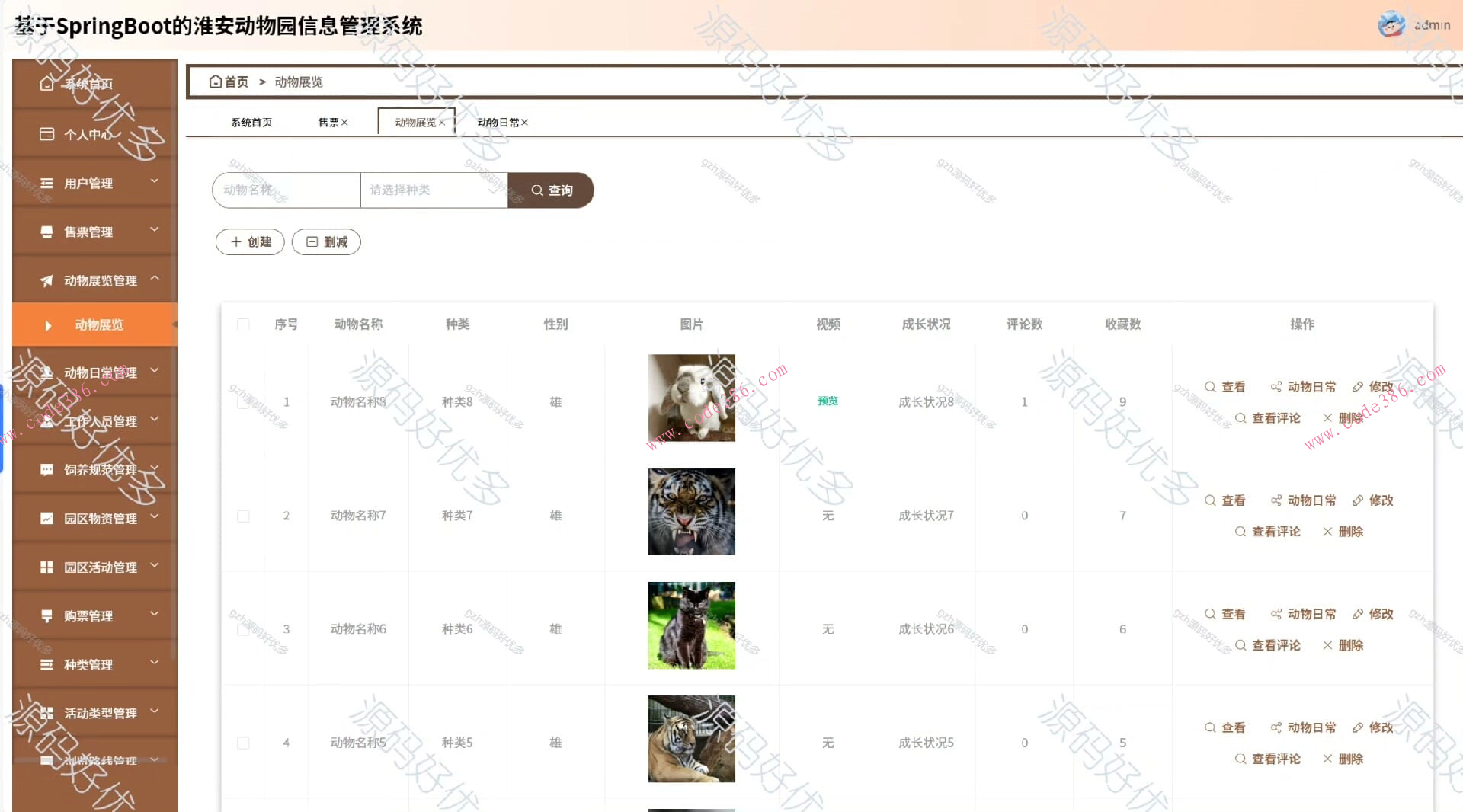The height and width of the screenshot is (812, 1463).
Task: Open the 请选择种类 dropdown
Action: [x=434, y=190]
